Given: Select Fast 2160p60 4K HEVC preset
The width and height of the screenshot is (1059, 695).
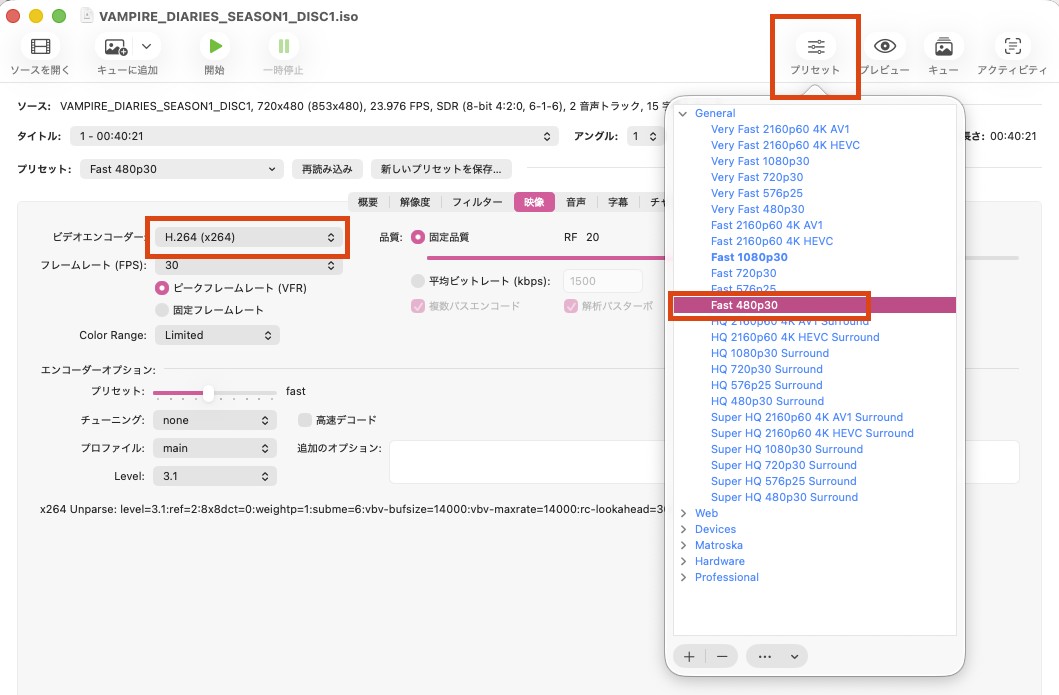Looking at the screenshot, I should click(772, 241).
